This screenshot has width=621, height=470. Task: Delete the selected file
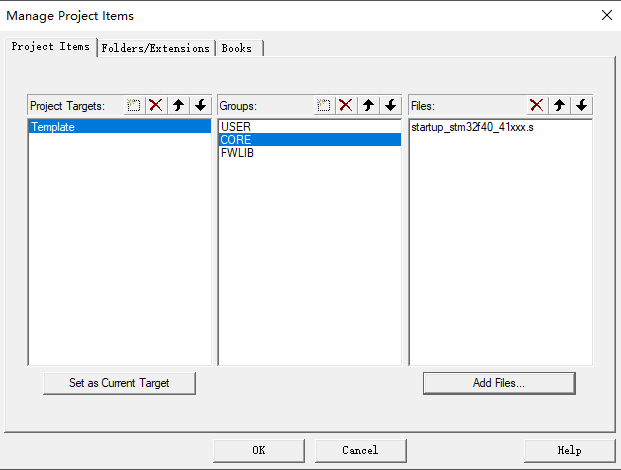coord(537,105)
